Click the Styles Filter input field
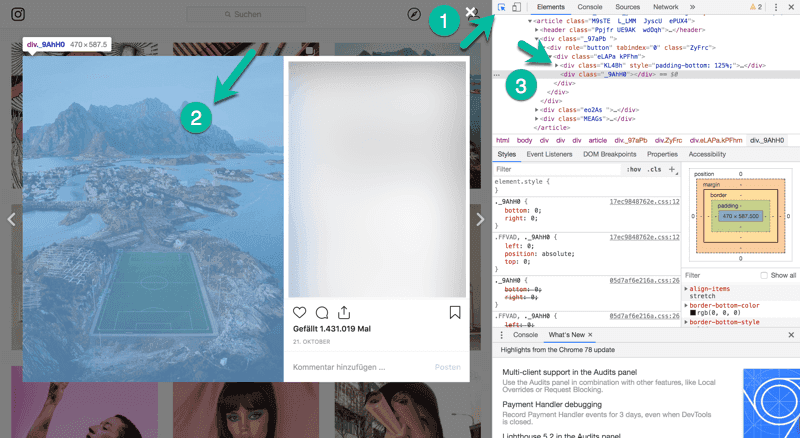This screenshot has height=438, width=800. click(558, 169)
